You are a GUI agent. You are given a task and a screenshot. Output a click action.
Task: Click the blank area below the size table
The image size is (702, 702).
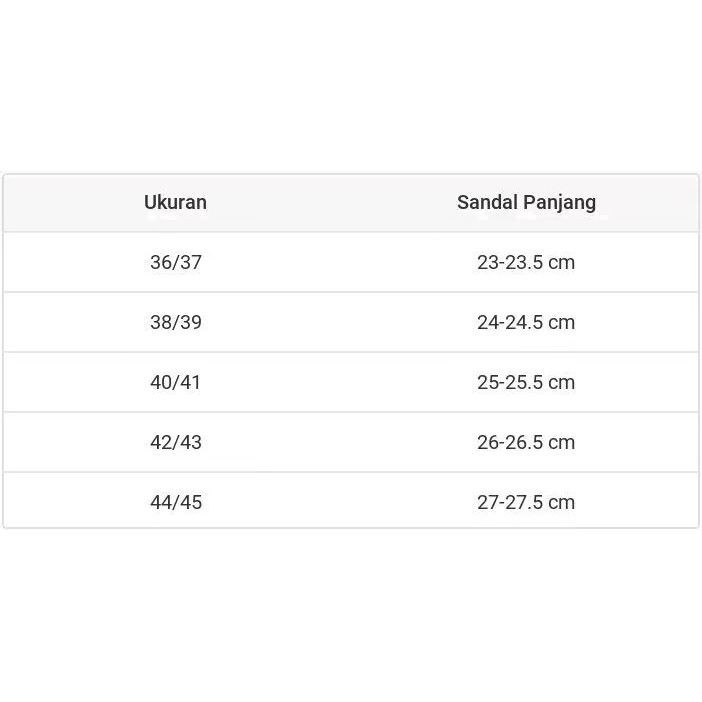(x=350, y=615)
